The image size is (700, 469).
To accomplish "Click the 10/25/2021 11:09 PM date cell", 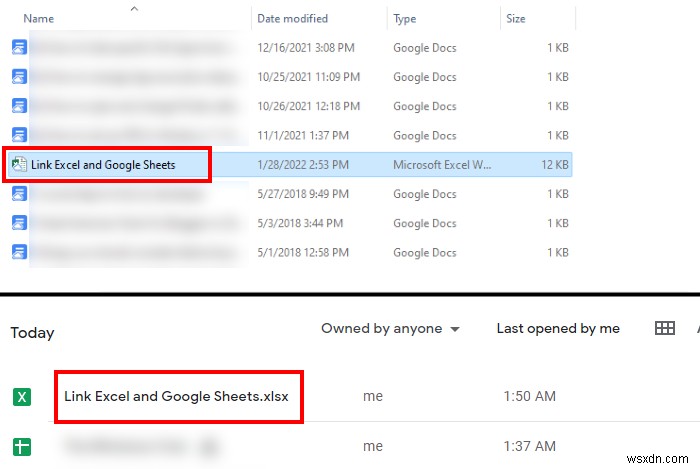I will (308, 77).
